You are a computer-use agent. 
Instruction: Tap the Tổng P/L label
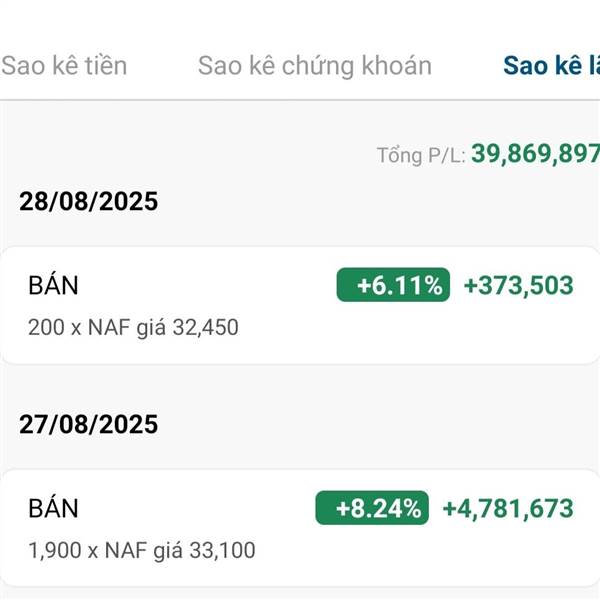tap(421, 155)
